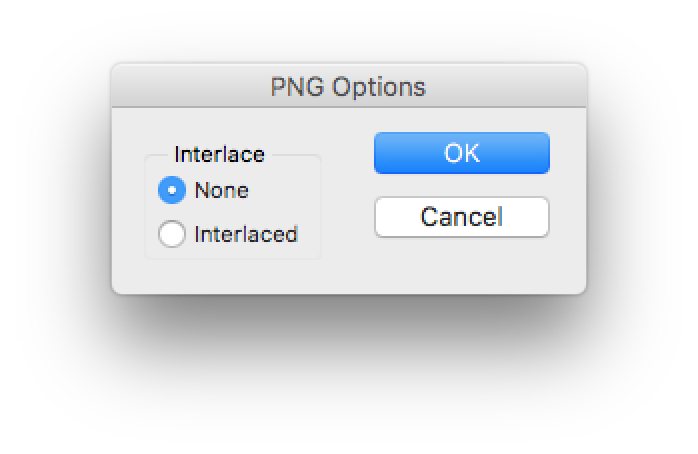
Task: Enable interlacing via the empty radio circle
Action: [172, 234]
